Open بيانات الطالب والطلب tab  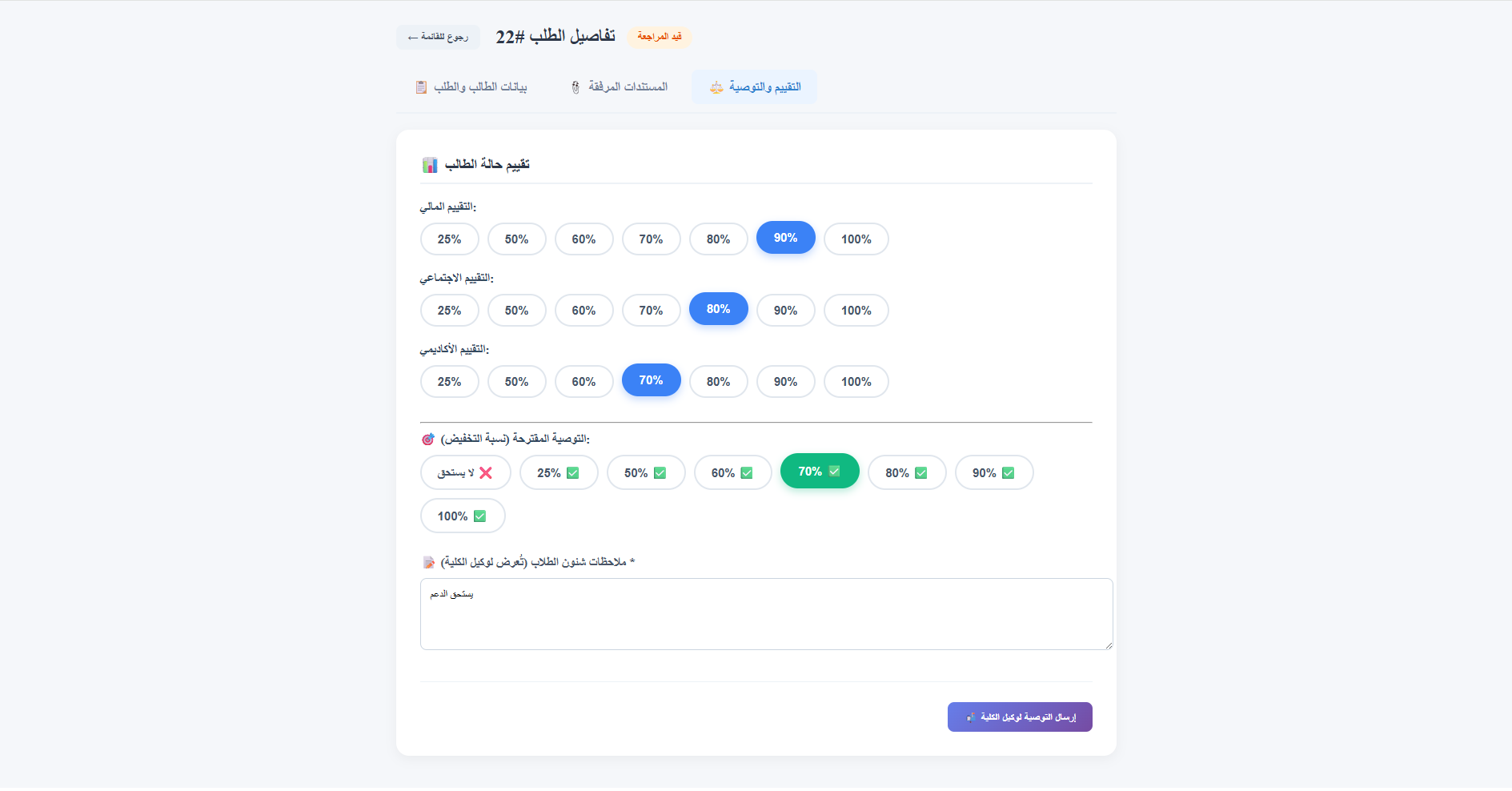click(471, 86)
